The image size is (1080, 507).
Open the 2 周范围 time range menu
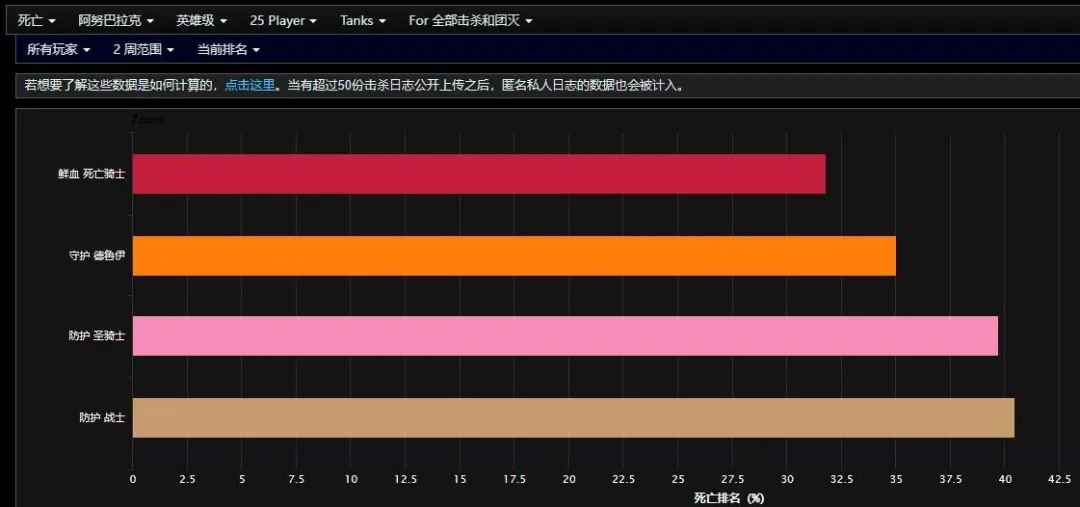click(143, 50)
